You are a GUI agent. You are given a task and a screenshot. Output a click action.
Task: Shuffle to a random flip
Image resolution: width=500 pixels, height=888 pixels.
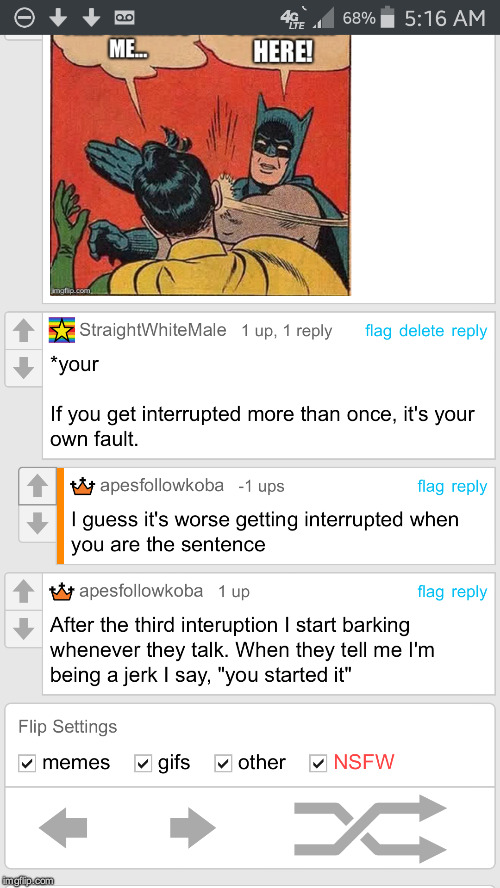(370, 828)
